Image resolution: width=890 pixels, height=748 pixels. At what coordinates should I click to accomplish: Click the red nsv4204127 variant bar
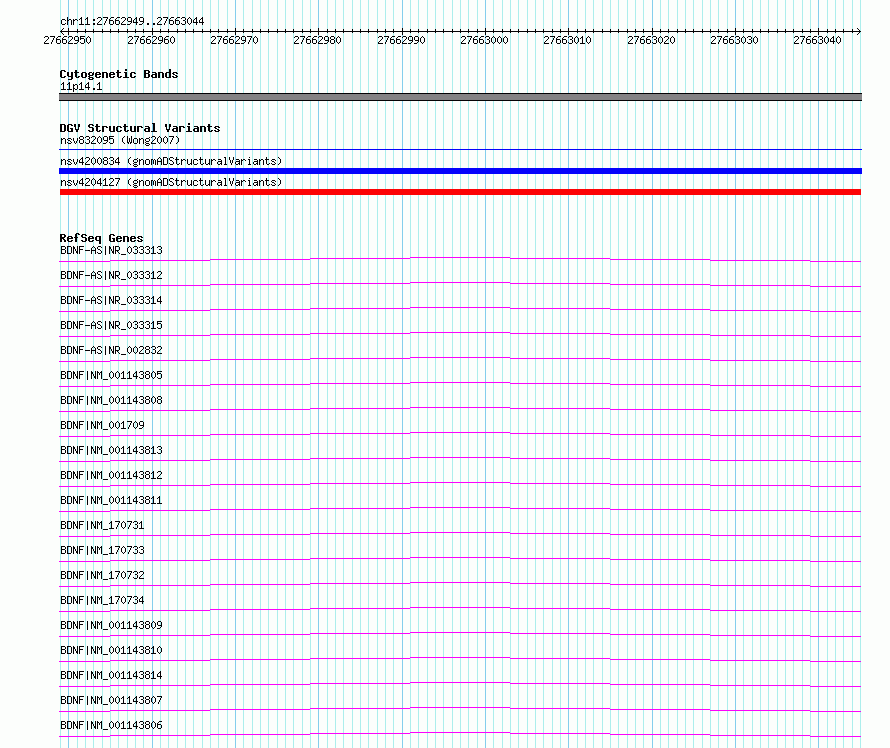[460, 192]
